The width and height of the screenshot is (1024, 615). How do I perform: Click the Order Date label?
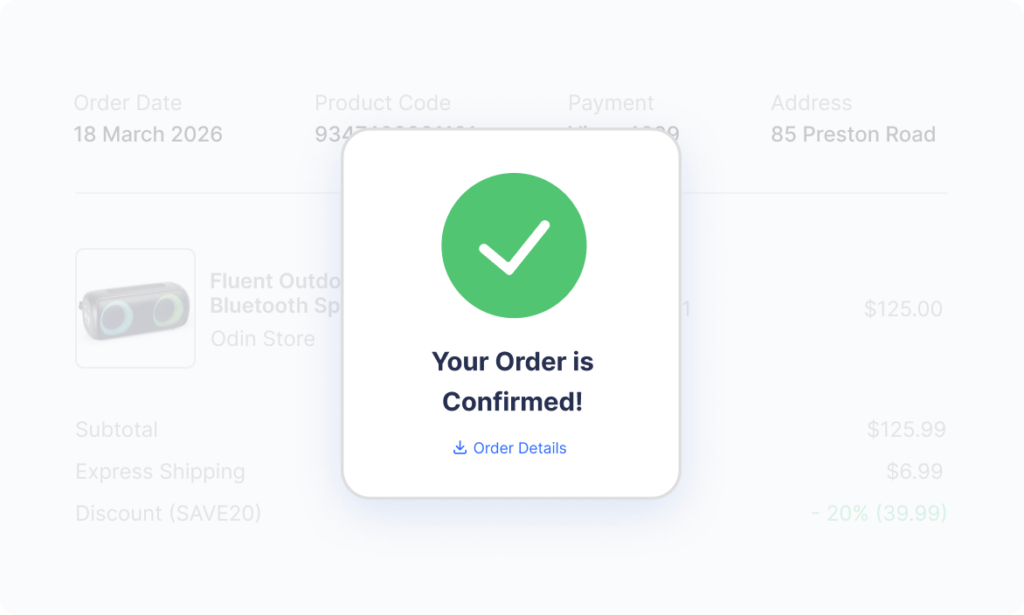tap(128, 103)
